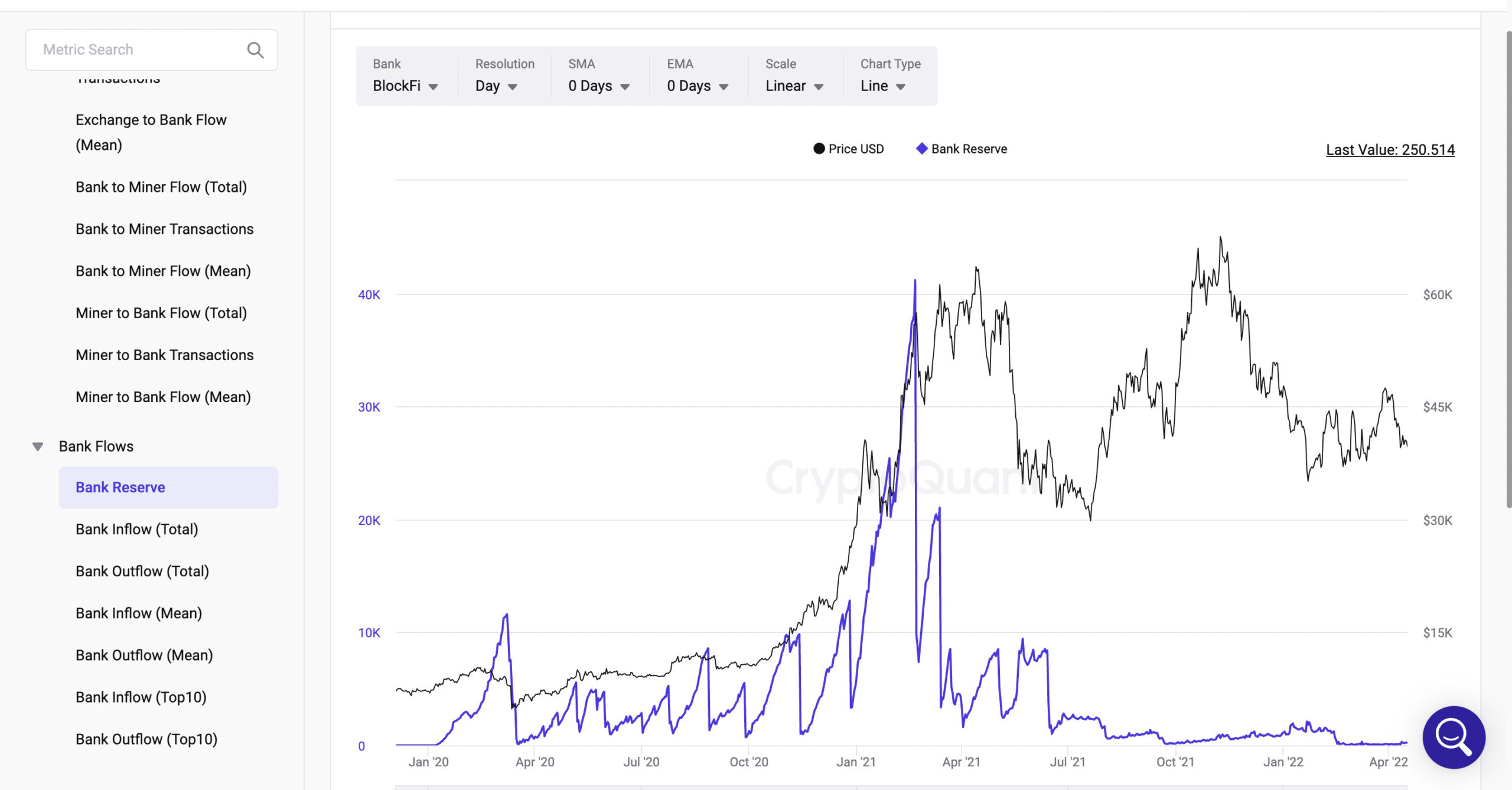1512x790 pixels.
Task: Click the Oct '21 x-axis label
Action: (x=1175, y=762)
